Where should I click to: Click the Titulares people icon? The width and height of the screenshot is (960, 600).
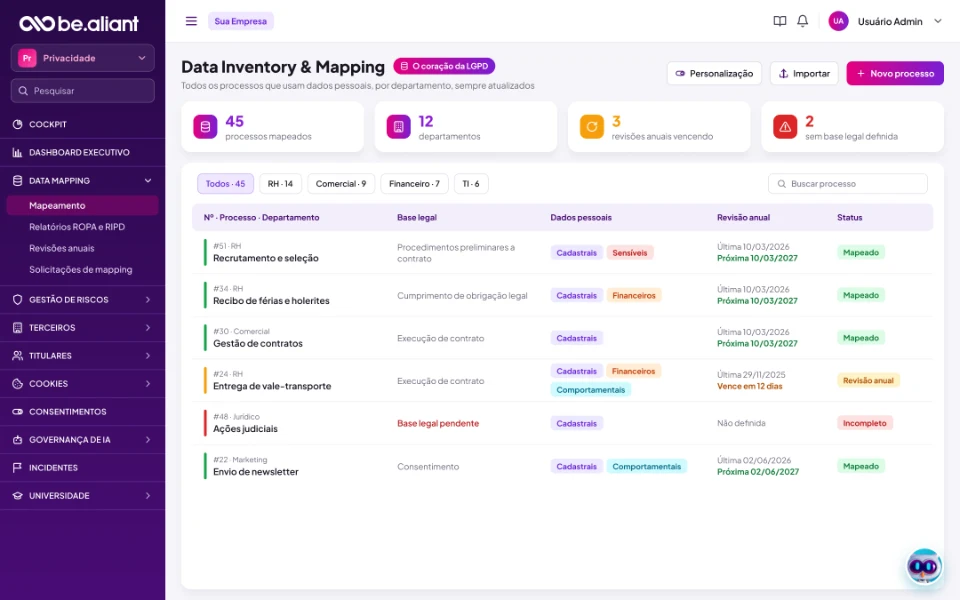pos(17,356)
